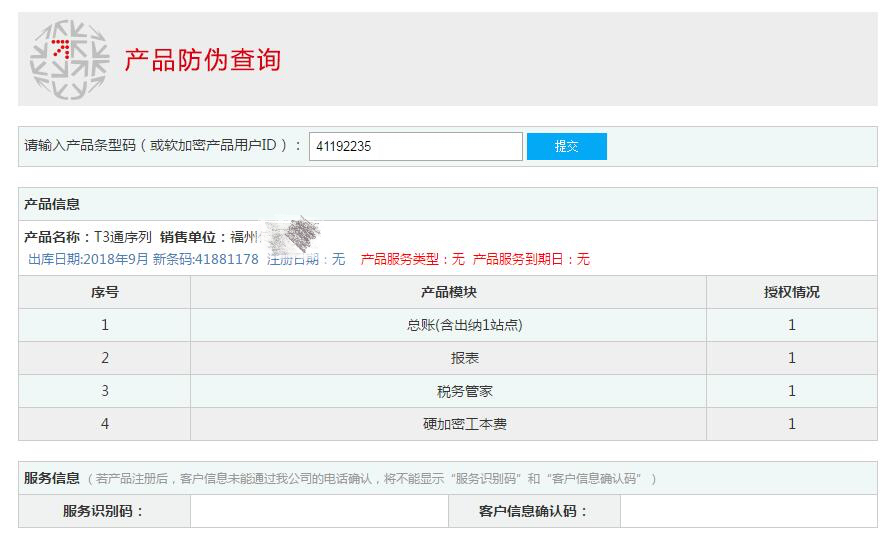Focus the product barcode input field
Screen dimensions: 896x556
[415, 146]
